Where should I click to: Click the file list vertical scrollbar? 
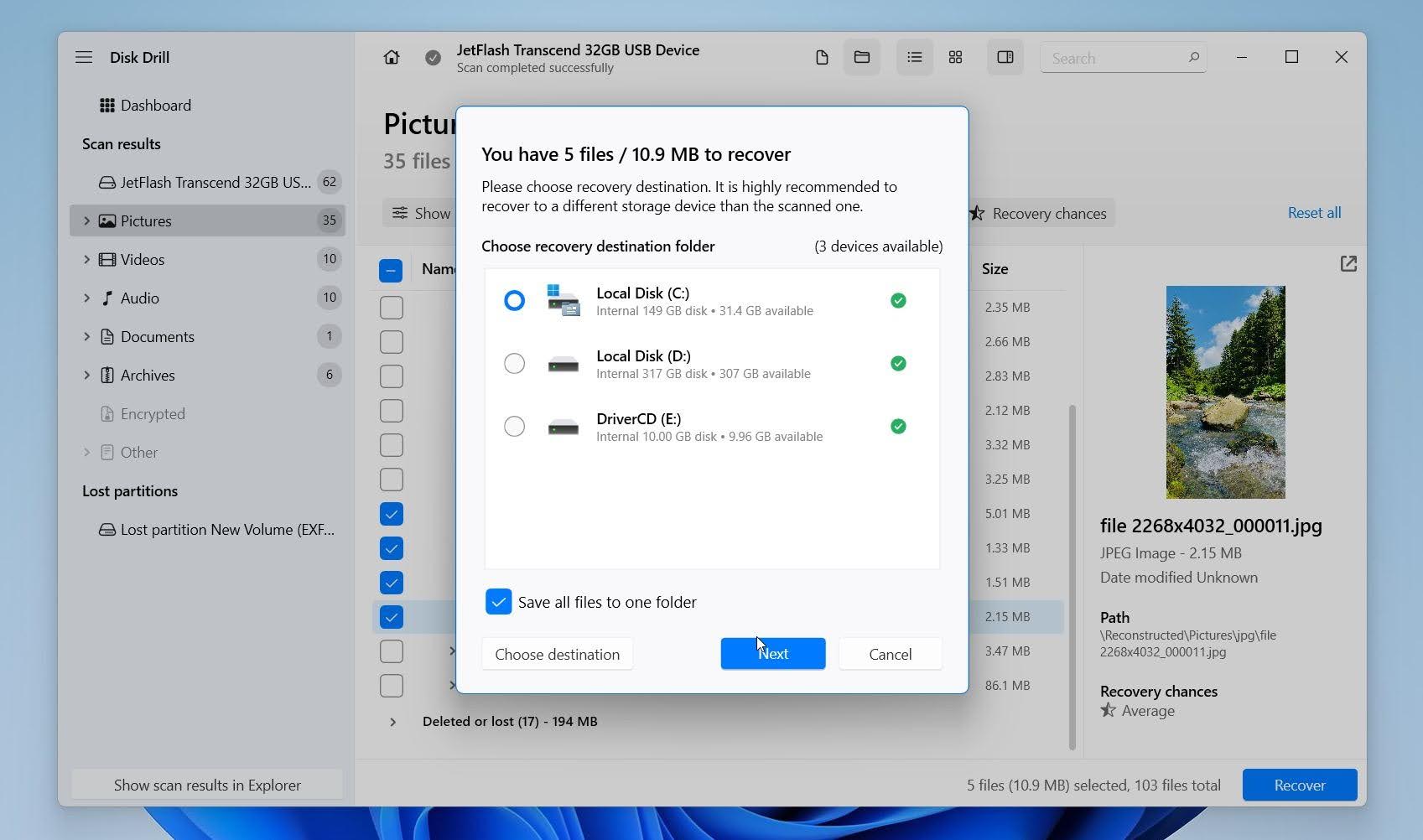[x=1072, y=577]
